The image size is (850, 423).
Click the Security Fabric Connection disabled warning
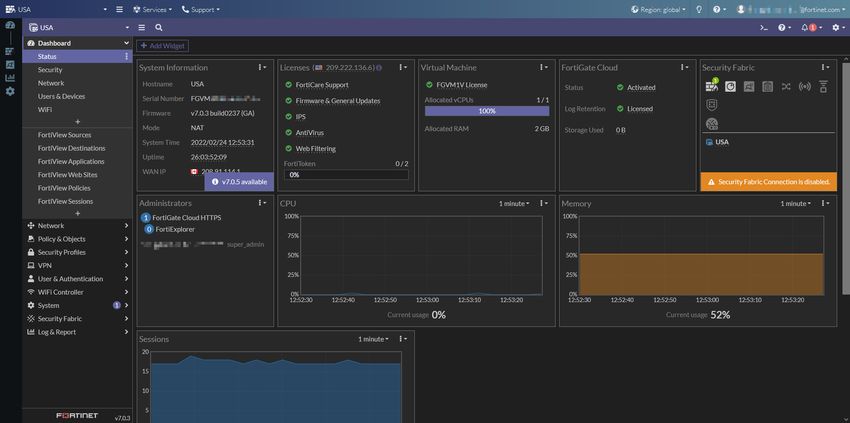tap(769, 182)
